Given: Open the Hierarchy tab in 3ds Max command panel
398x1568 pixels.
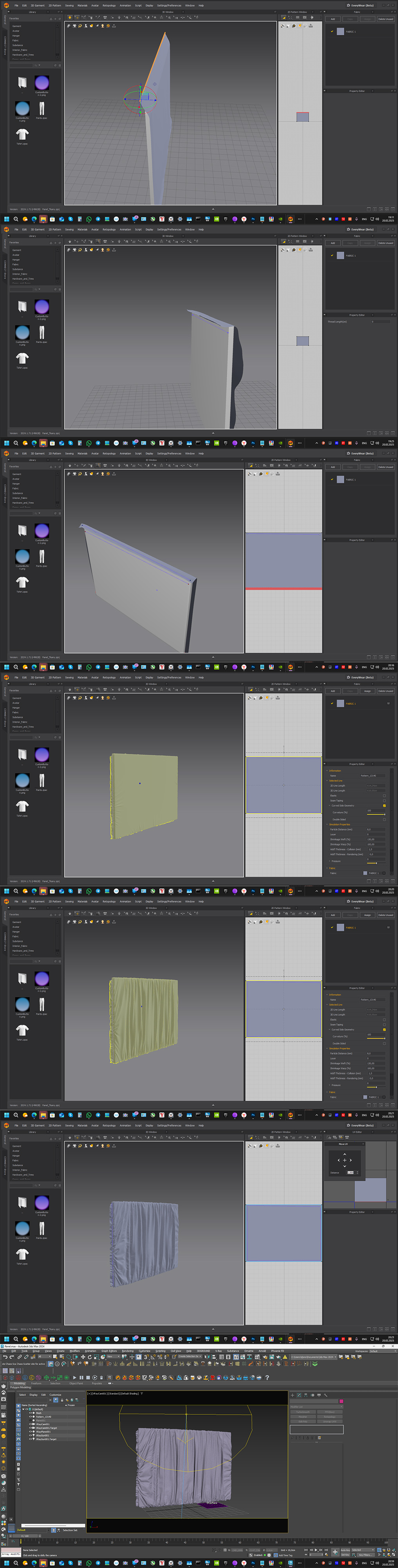Looking at the screenshot, I should (306, 1395).
